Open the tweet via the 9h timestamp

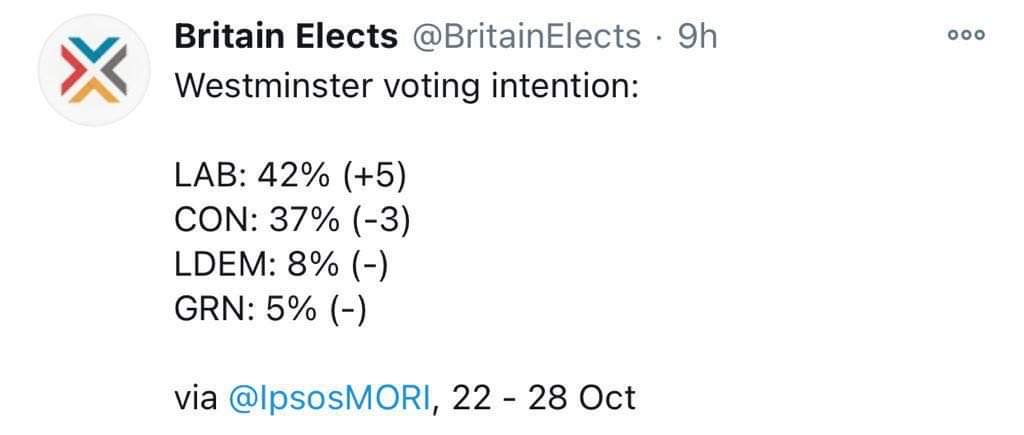click(x=697, y=37)
